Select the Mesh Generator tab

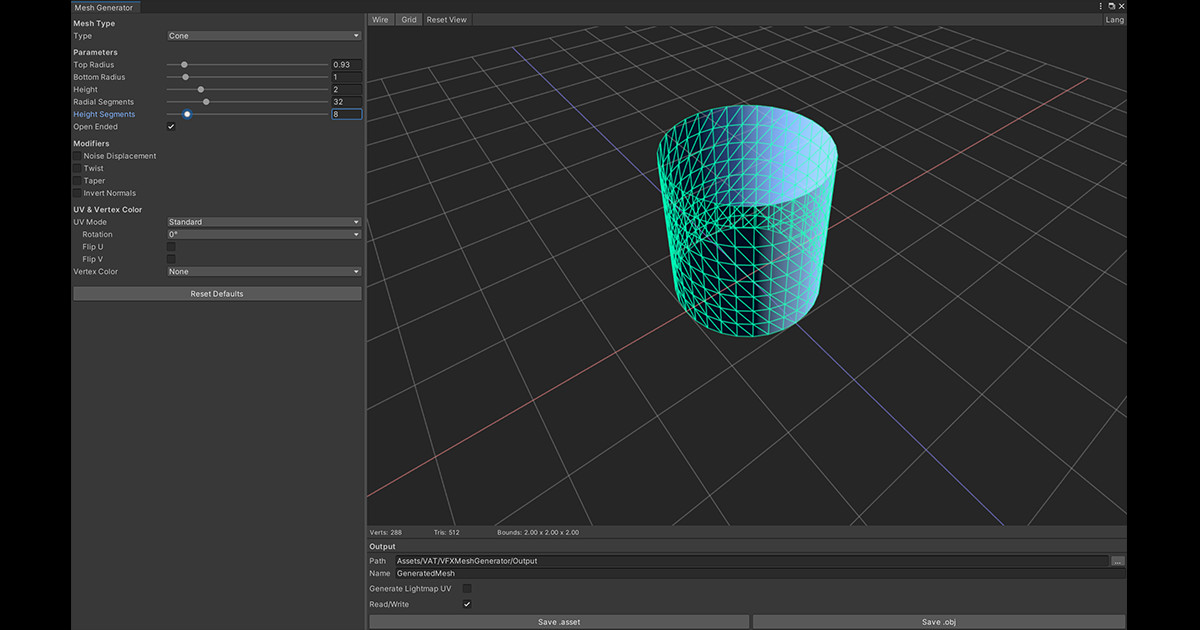point(103,7)
